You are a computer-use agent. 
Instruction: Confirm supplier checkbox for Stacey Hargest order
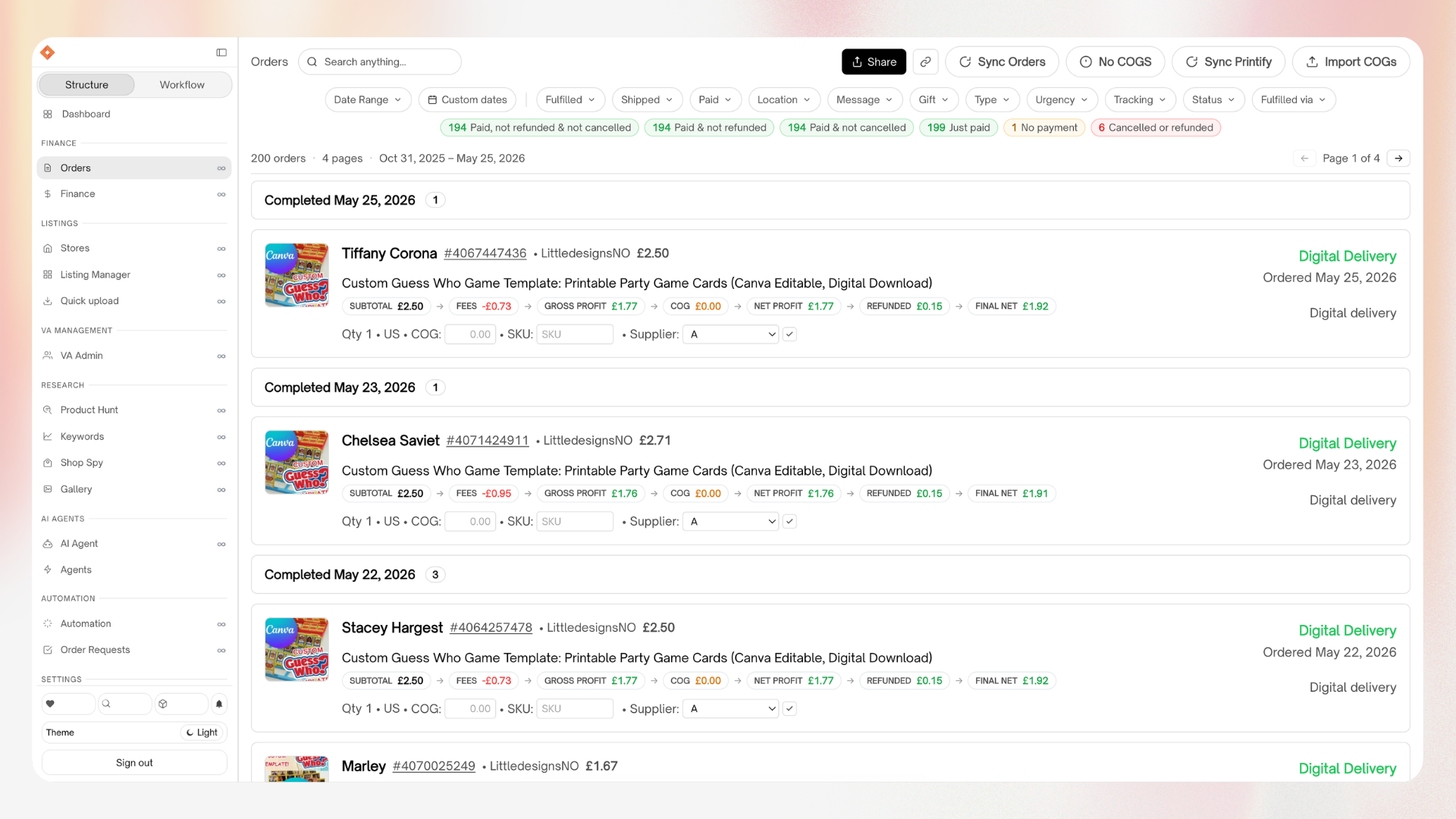789,709
